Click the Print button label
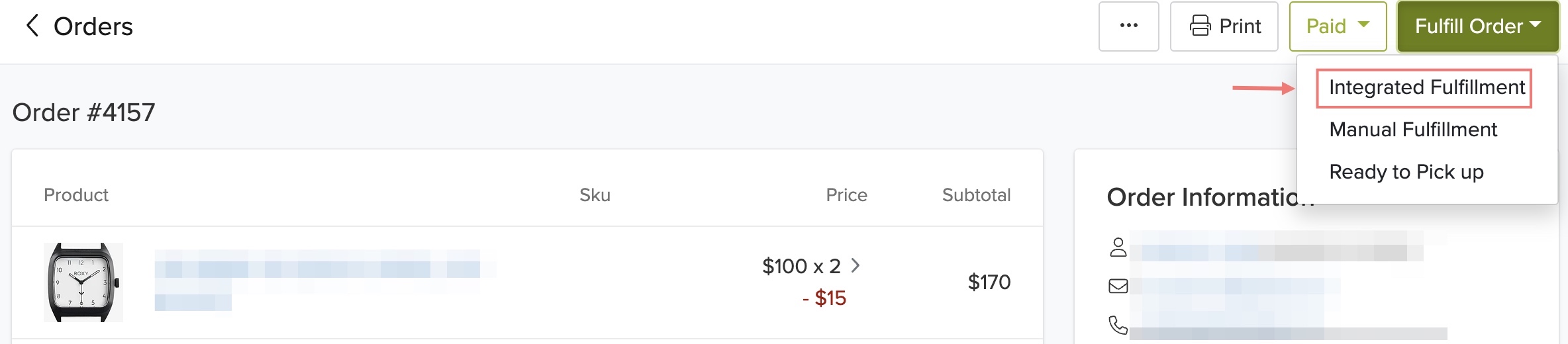1568x344 pixels. [1240, 26]
